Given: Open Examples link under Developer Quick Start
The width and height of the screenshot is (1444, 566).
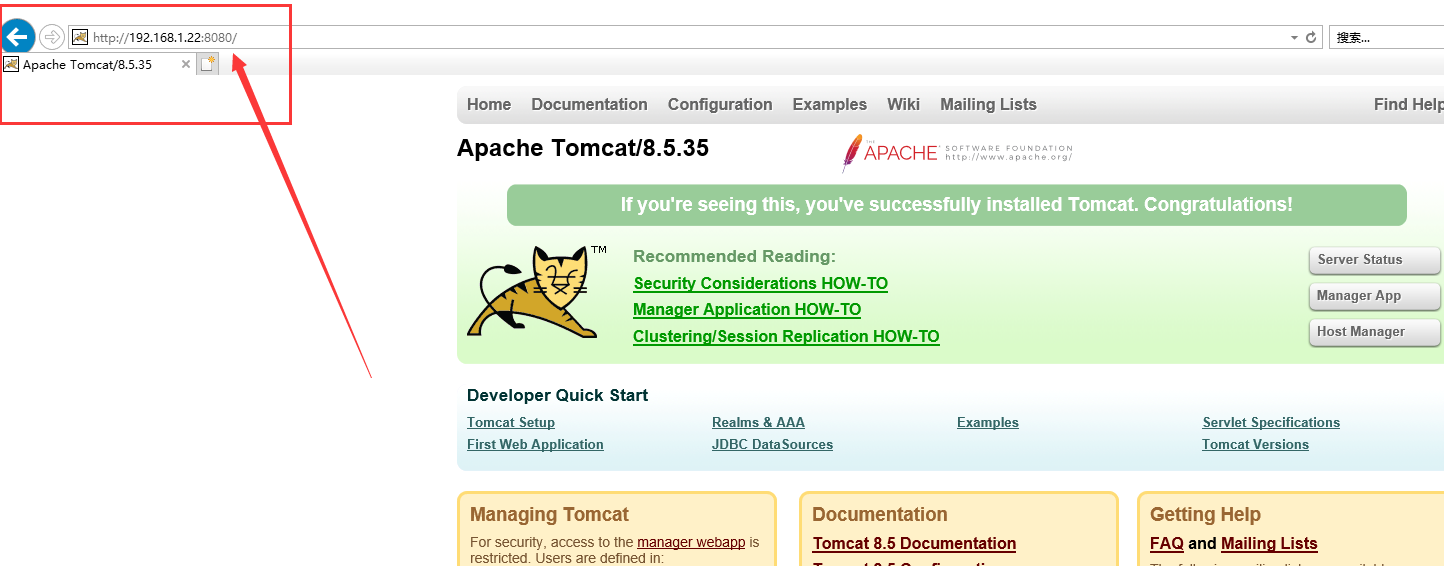Looking at the screenshot, I should point(987,422).
